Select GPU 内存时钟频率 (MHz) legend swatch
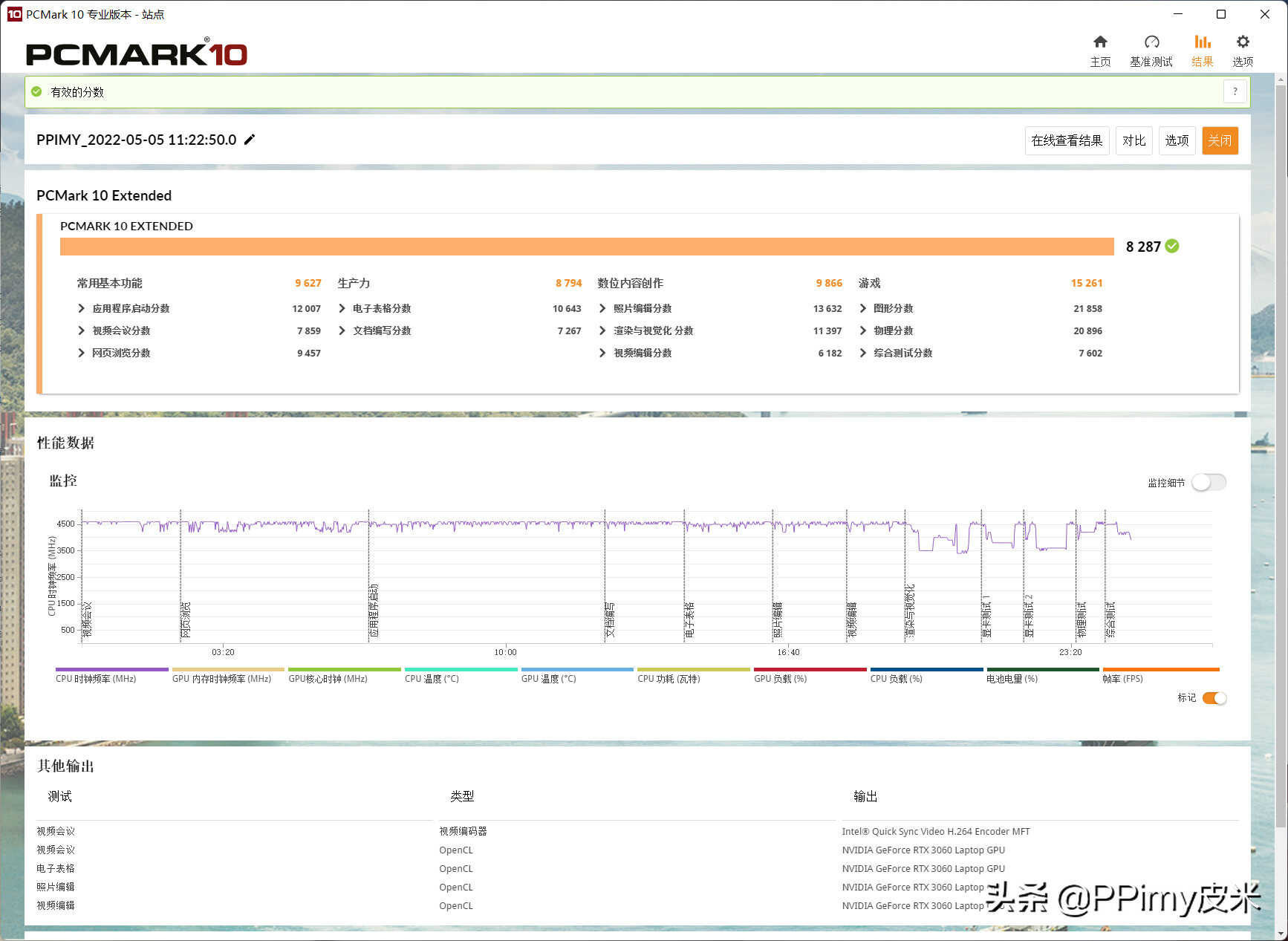Image resolution: width=1288 pixels, height=941 pixels. tap(228, 669)
